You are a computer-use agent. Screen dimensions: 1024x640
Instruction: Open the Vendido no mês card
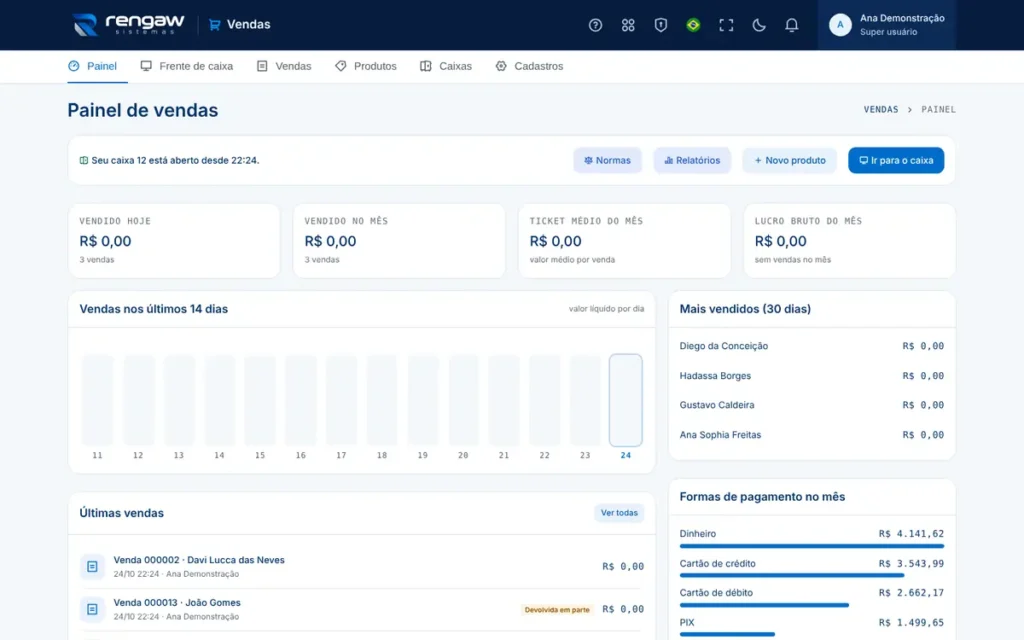(x=399, y=240)
